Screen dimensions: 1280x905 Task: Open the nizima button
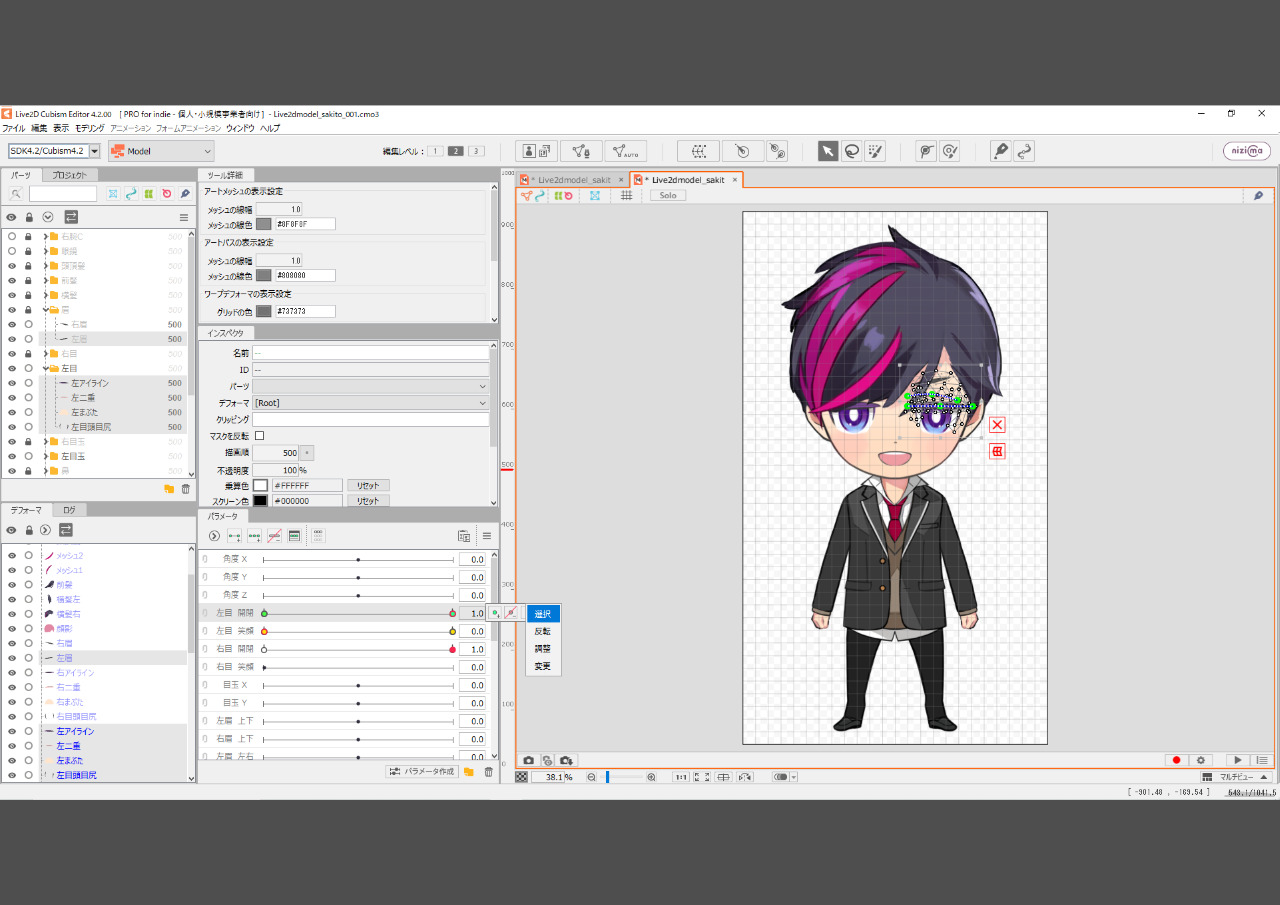coord(1247,151)
